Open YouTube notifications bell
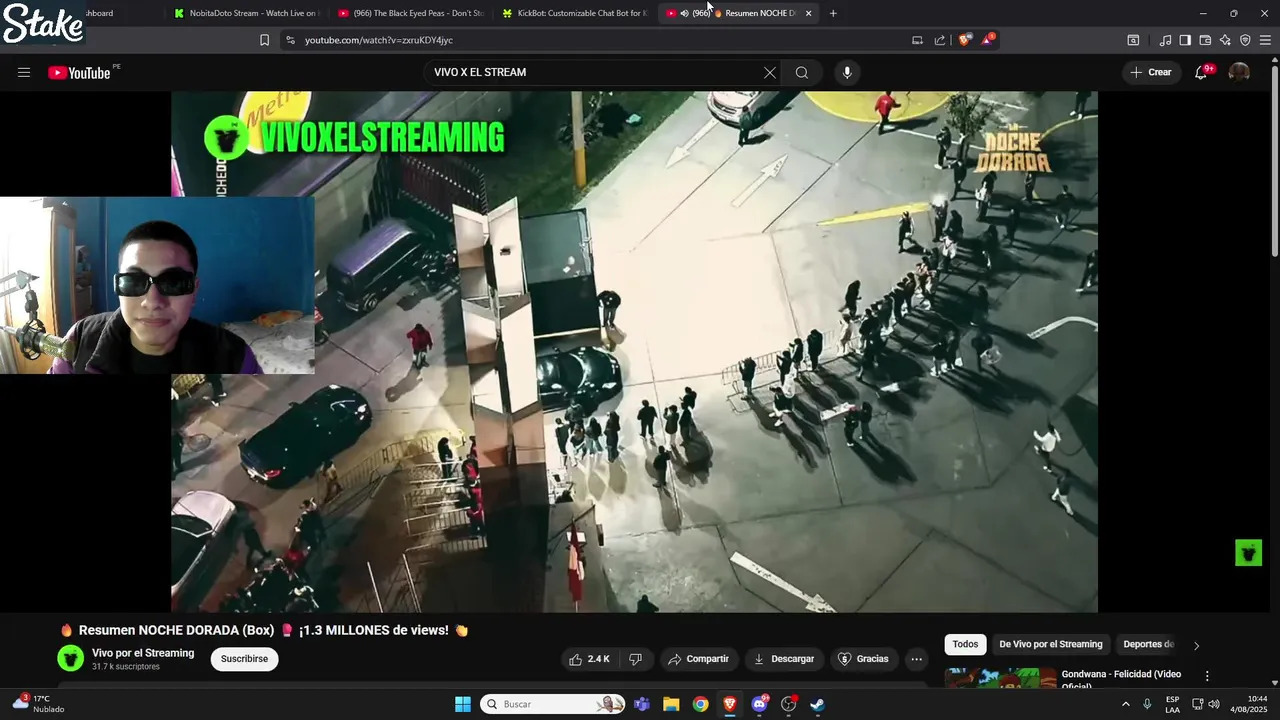 [1201, 72]
